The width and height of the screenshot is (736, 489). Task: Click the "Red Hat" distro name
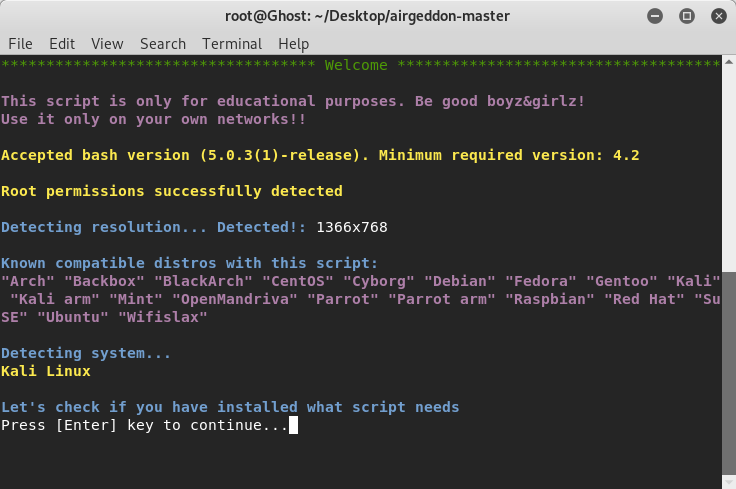point(644,299)
